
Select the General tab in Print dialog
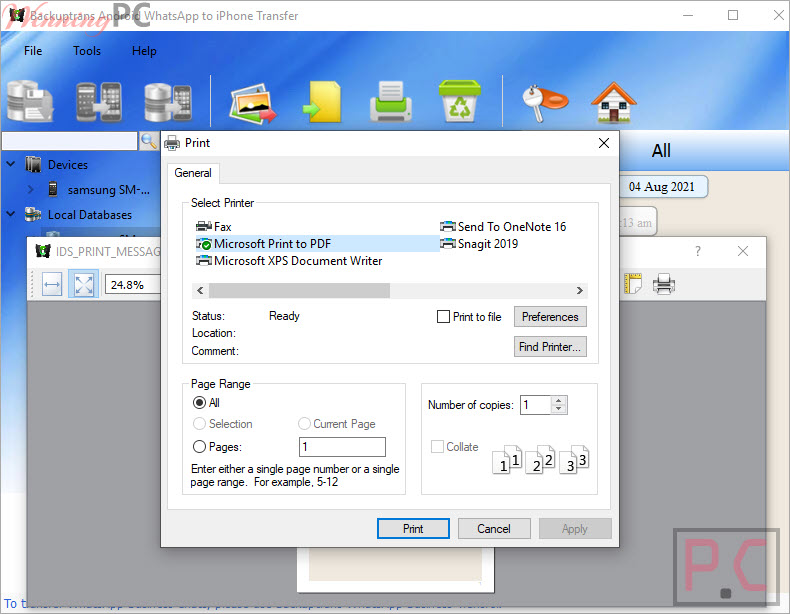tap(193, 173)
